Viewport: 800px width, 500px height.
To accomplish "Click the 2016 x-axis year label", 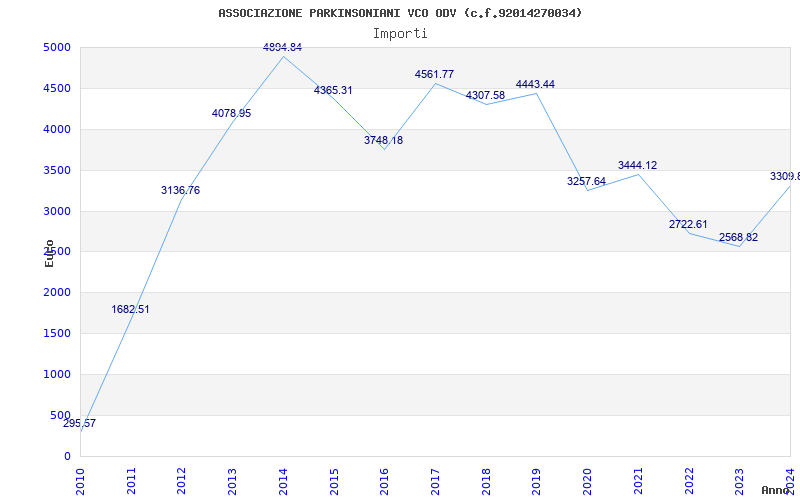I will pyautogui.click(x=385, y=481).
